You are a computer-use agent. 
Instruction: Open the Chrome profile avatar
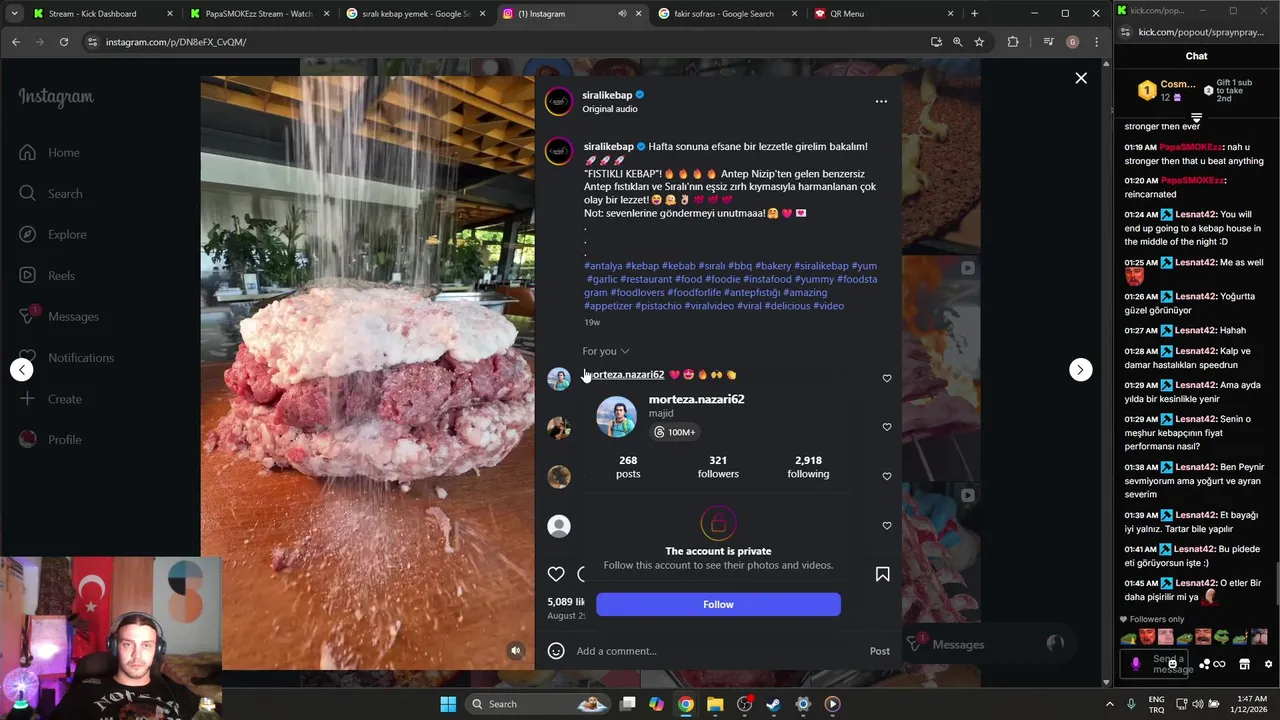pos(1072,42)
